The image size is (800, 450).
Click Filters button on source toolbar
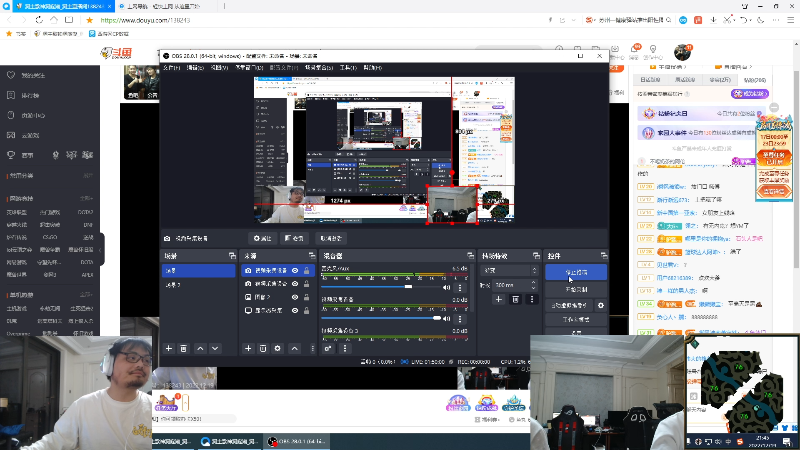pyautogui.click(x=294, y=238)
